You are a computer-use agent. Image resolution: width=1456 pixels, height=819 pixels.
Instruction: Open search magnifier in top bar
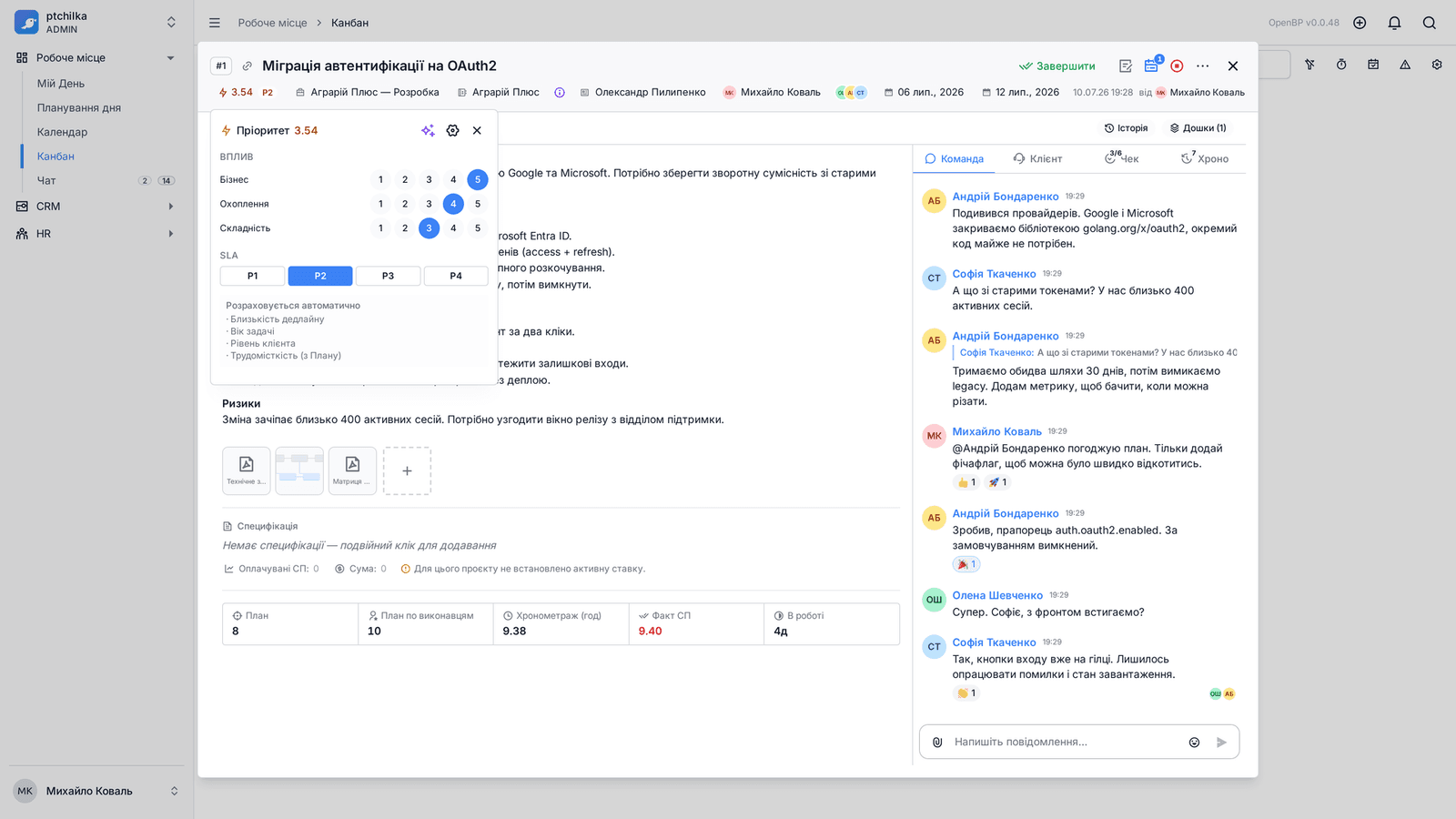point(1429,23)
